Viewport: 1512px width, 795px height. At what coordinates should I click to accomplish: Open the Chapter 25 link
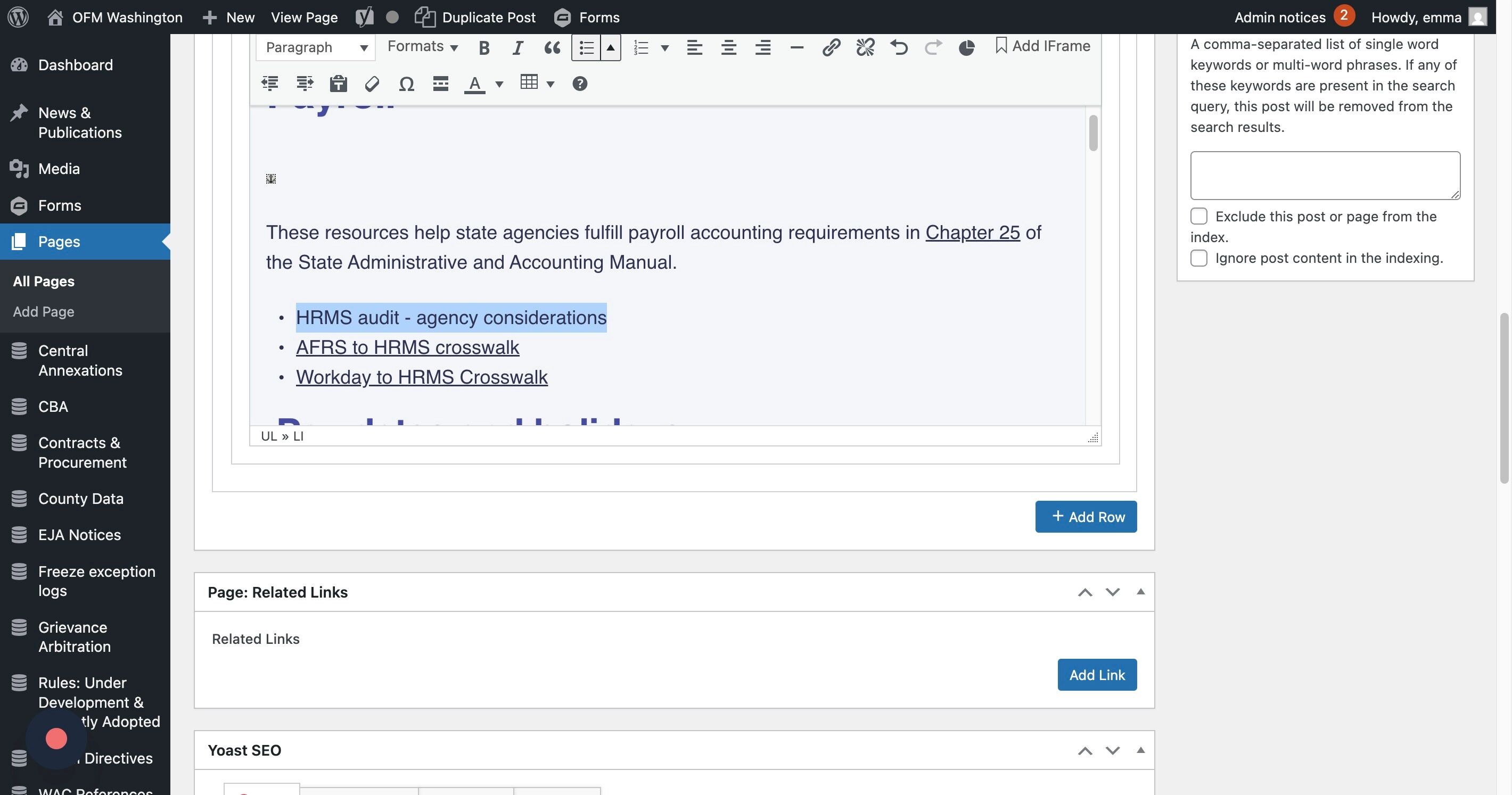972,233
